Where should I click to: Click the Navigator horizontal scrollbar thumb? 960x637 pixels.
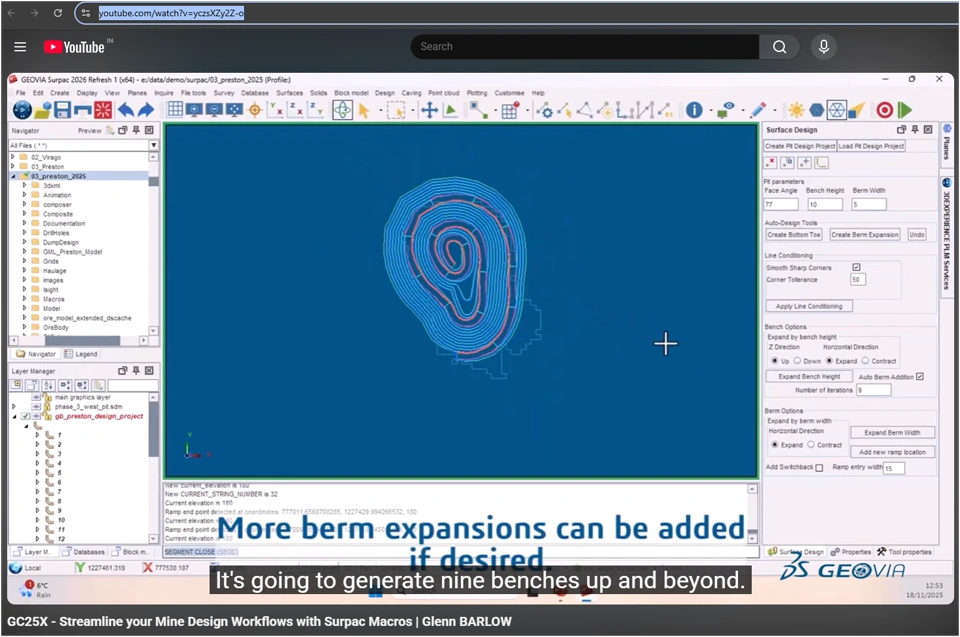coord(82,340)
